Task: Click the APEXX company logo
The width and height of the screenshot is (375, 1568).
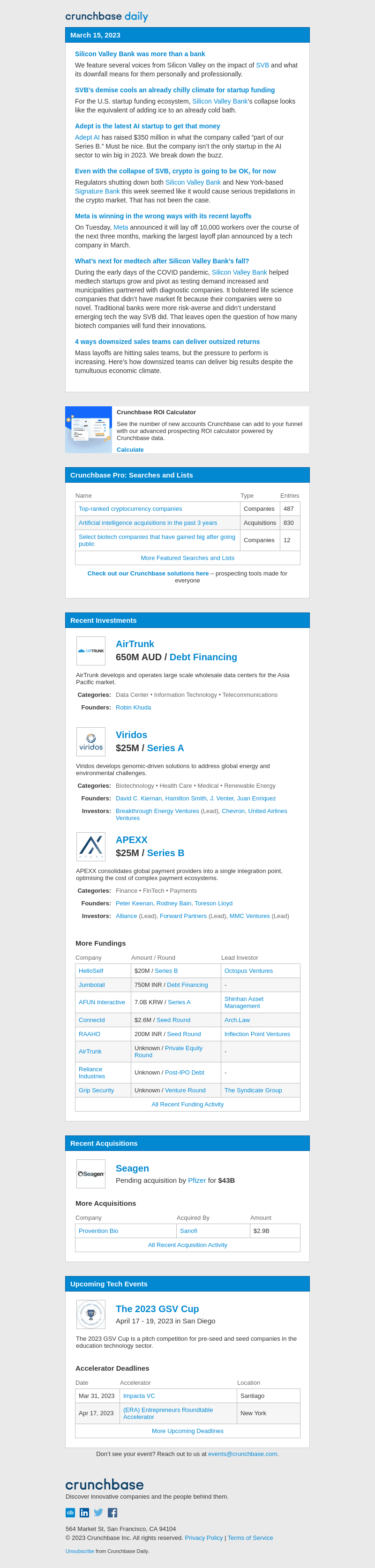Action: [91, 846]
